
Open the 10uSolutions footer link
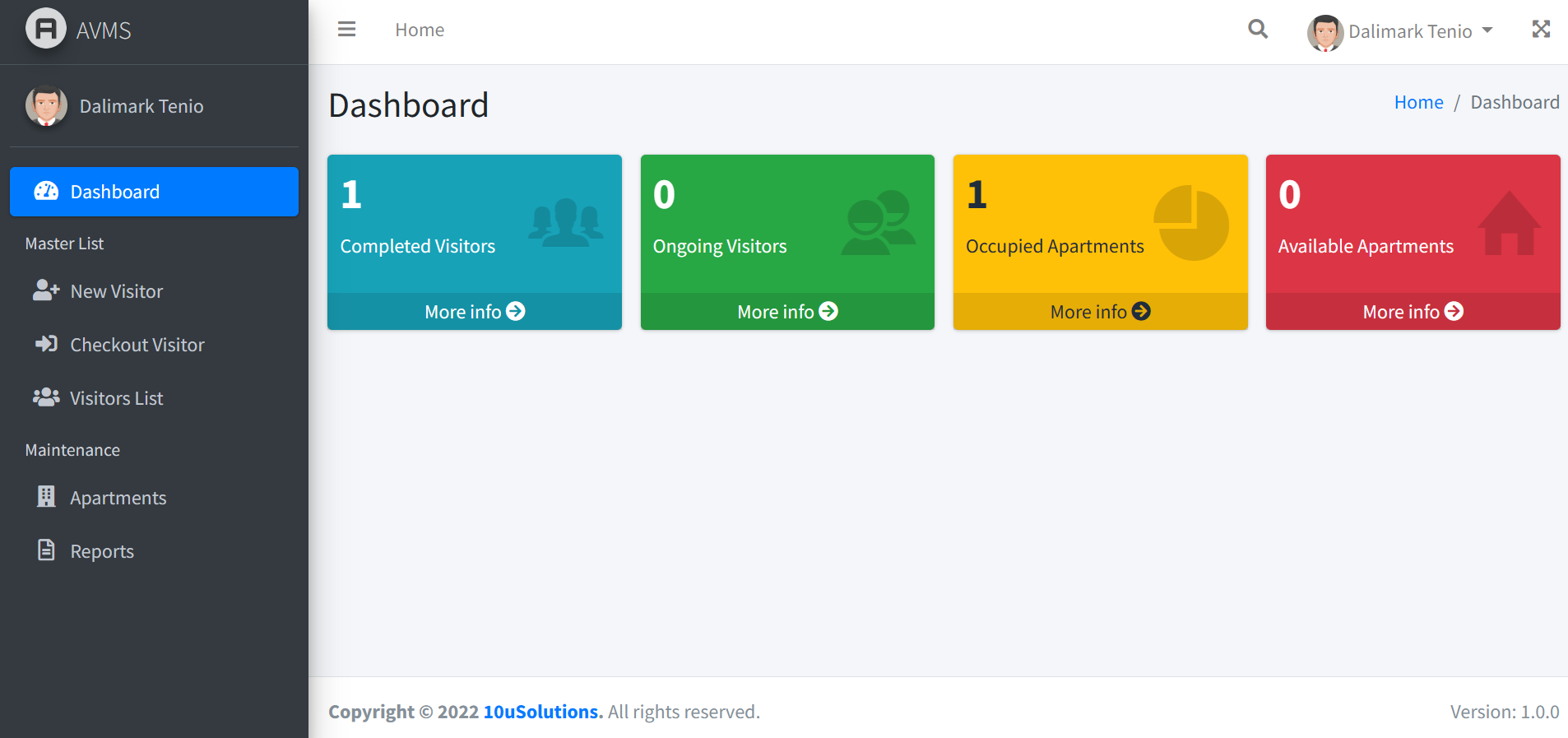pos(543,712)
